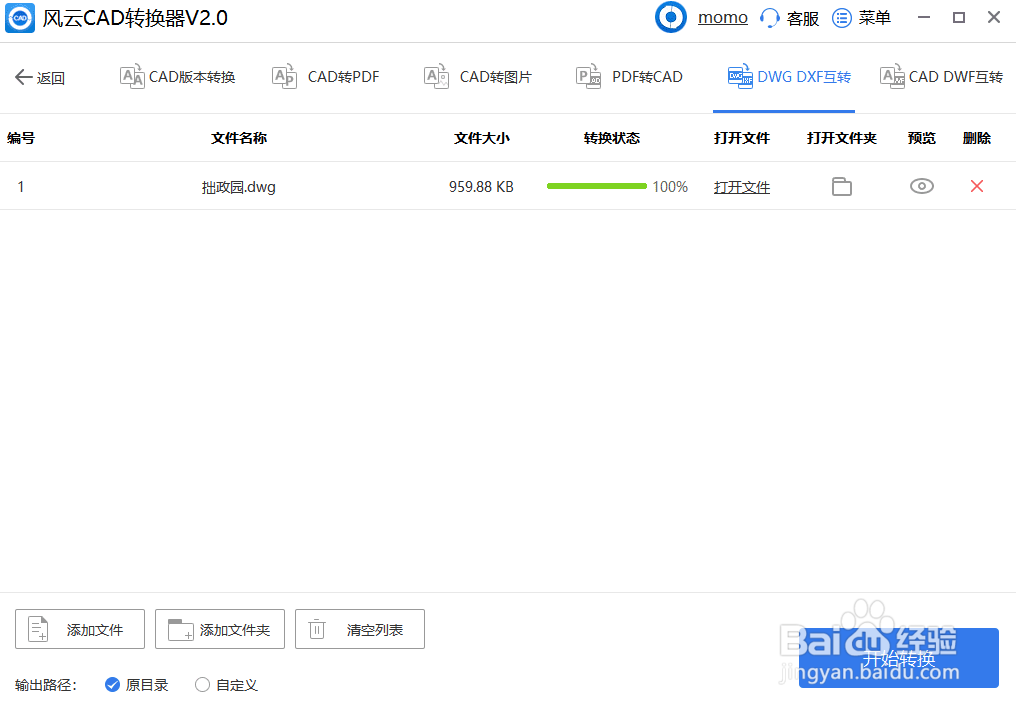This screenshot has height=707, width=1016.
Task: Open the preview eye icon for 拙政园.dwg
Action: (x=921, y=186)
